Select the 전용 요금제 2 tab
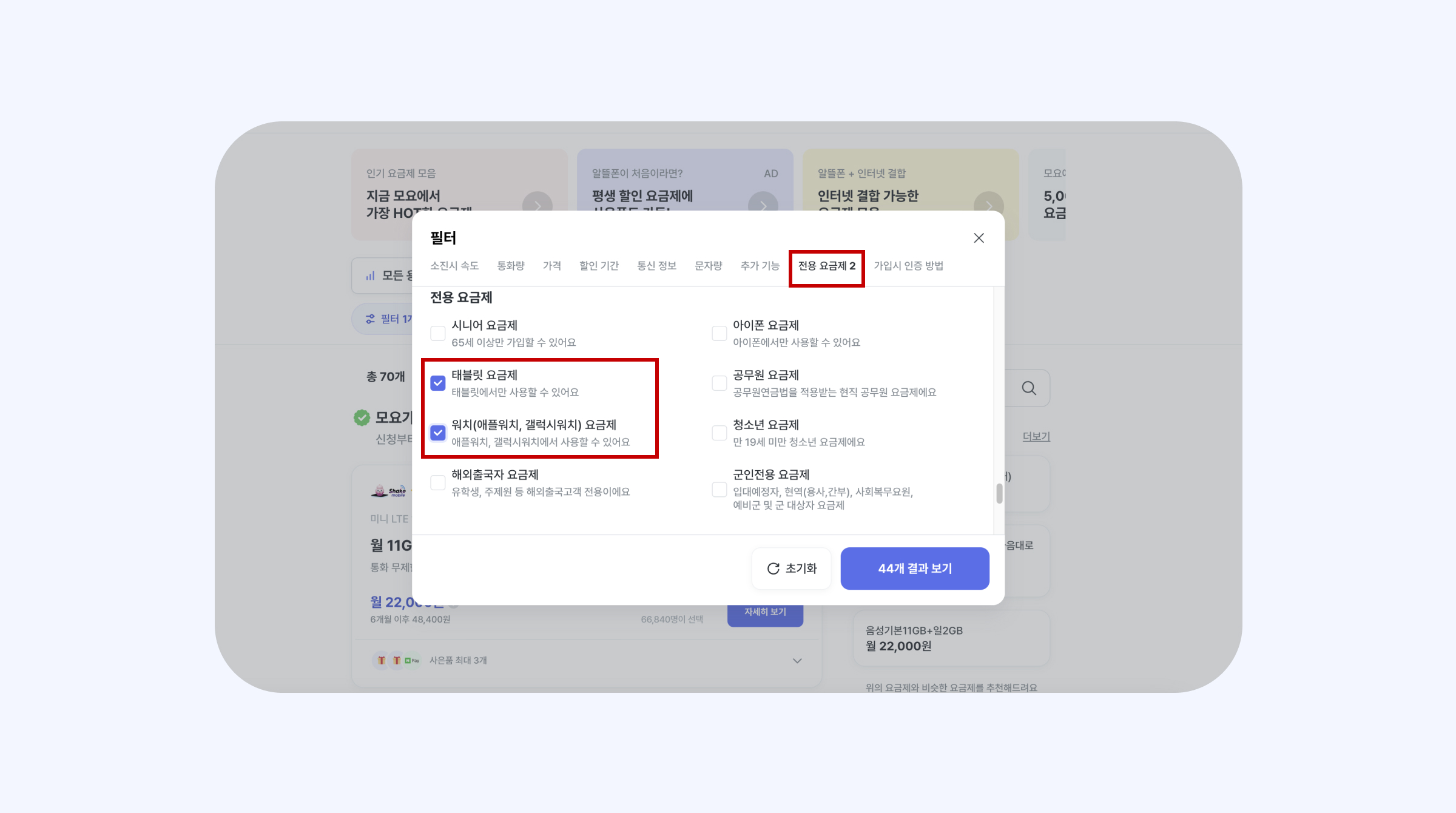The image size is (1456, 813). 826,266
